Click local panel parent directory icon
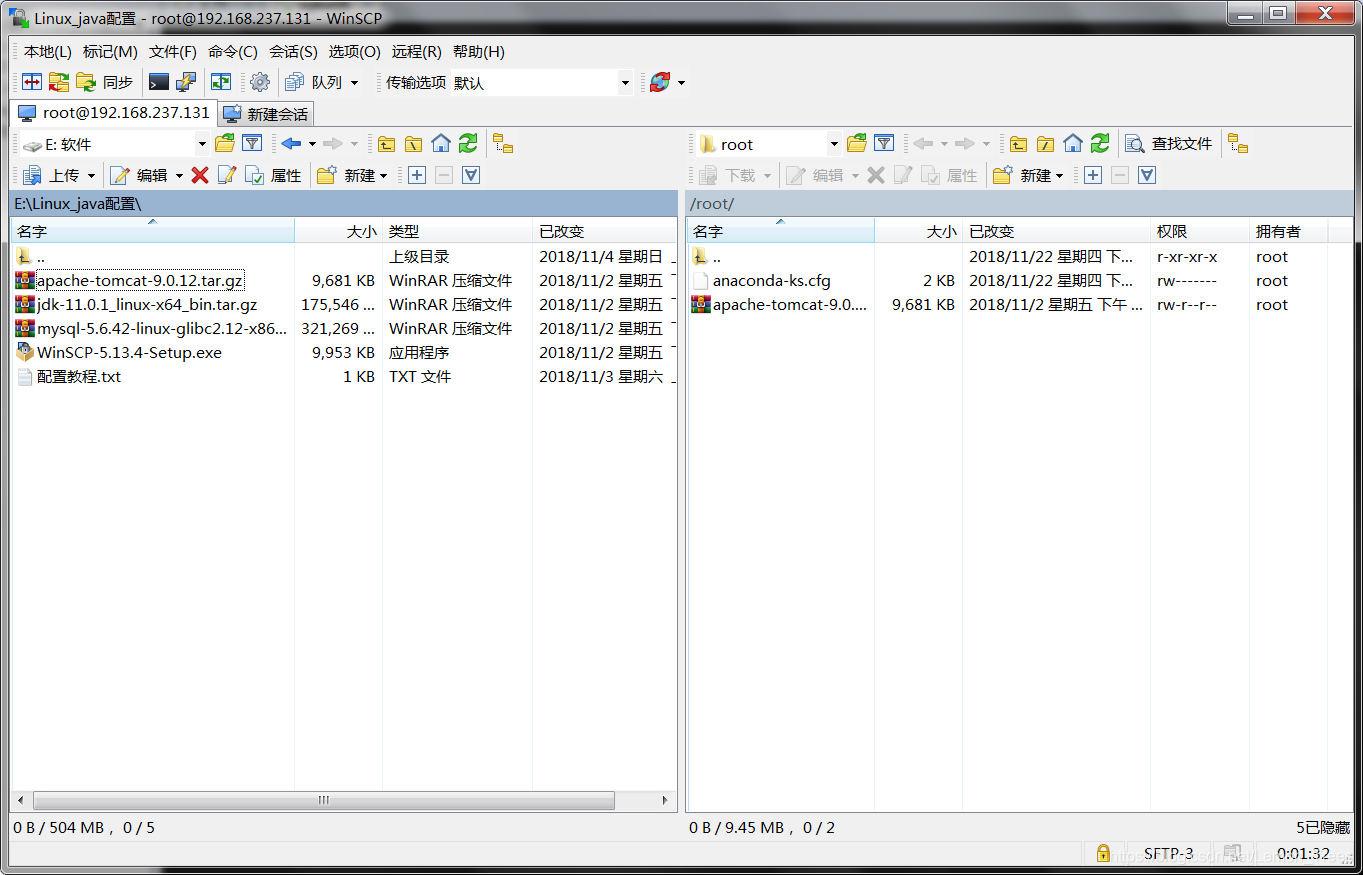 coord(386,144)
